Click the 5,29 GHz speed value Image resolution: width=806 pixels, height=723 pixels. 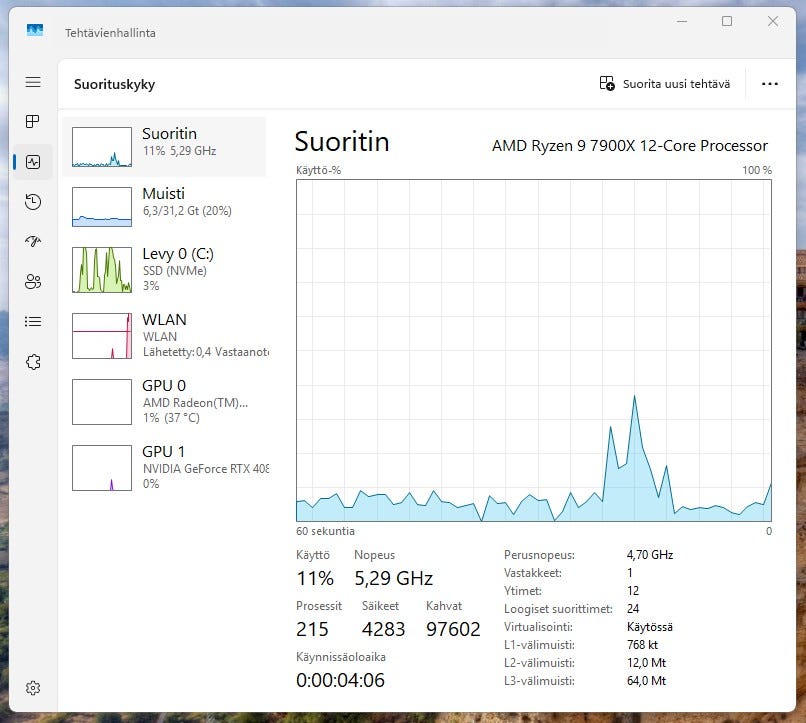394,578
